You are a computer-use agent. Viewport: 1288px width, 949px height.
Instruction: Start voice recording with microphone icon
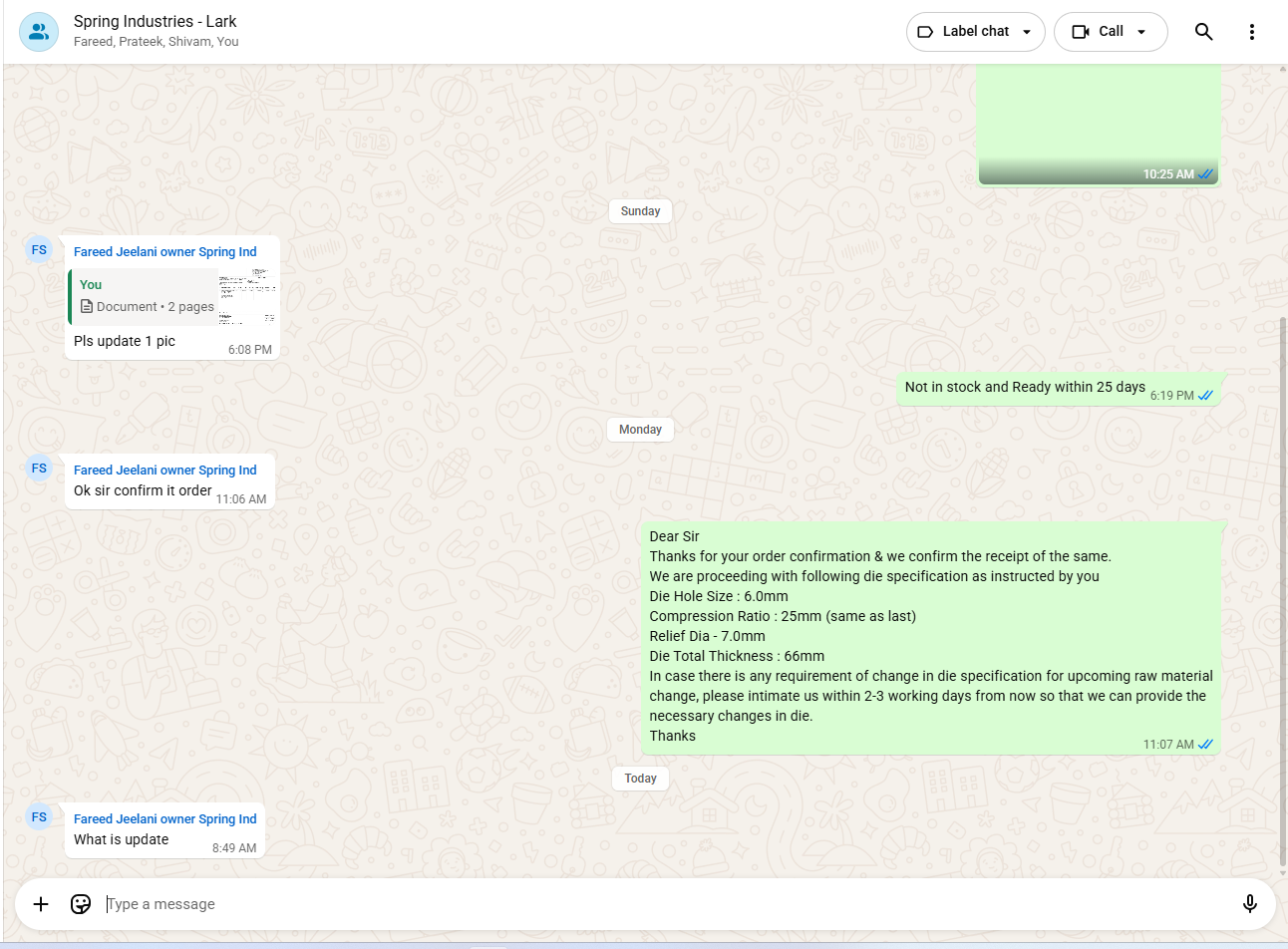pos(1249,904)
